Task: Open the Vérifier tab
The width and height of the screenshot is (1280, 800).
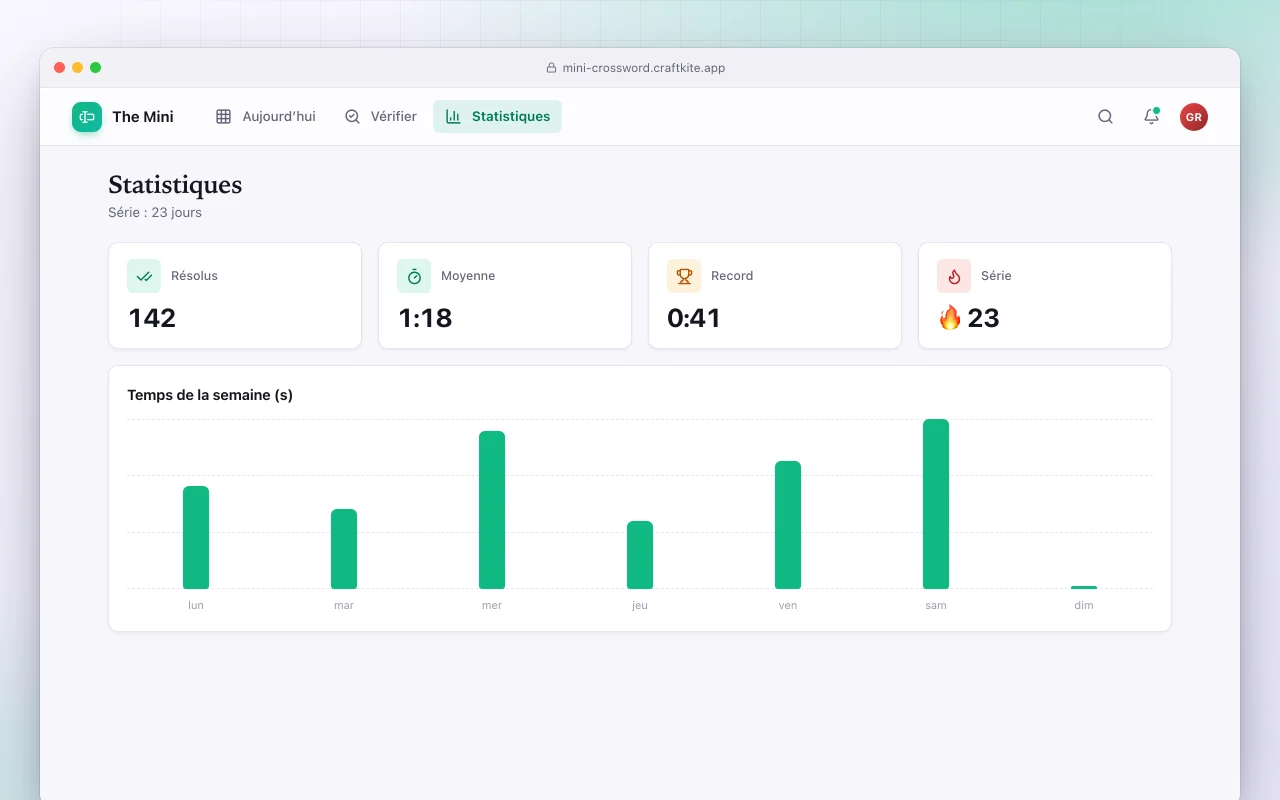Action: [x=381, y=117]
